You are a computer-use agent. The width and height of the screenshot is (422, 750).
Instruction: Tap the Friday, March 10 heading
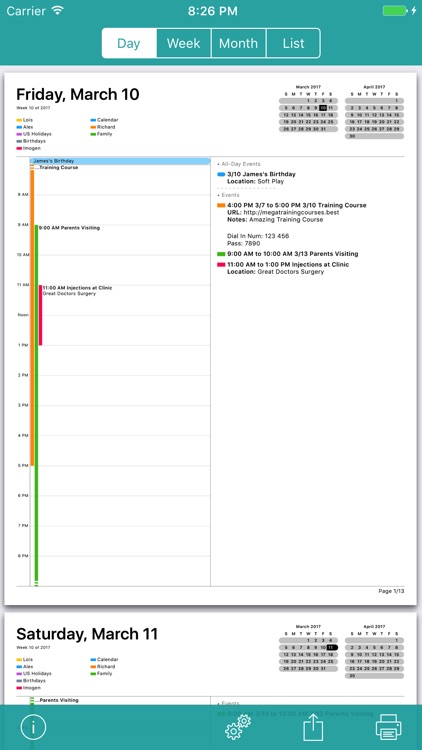point(78,94)
